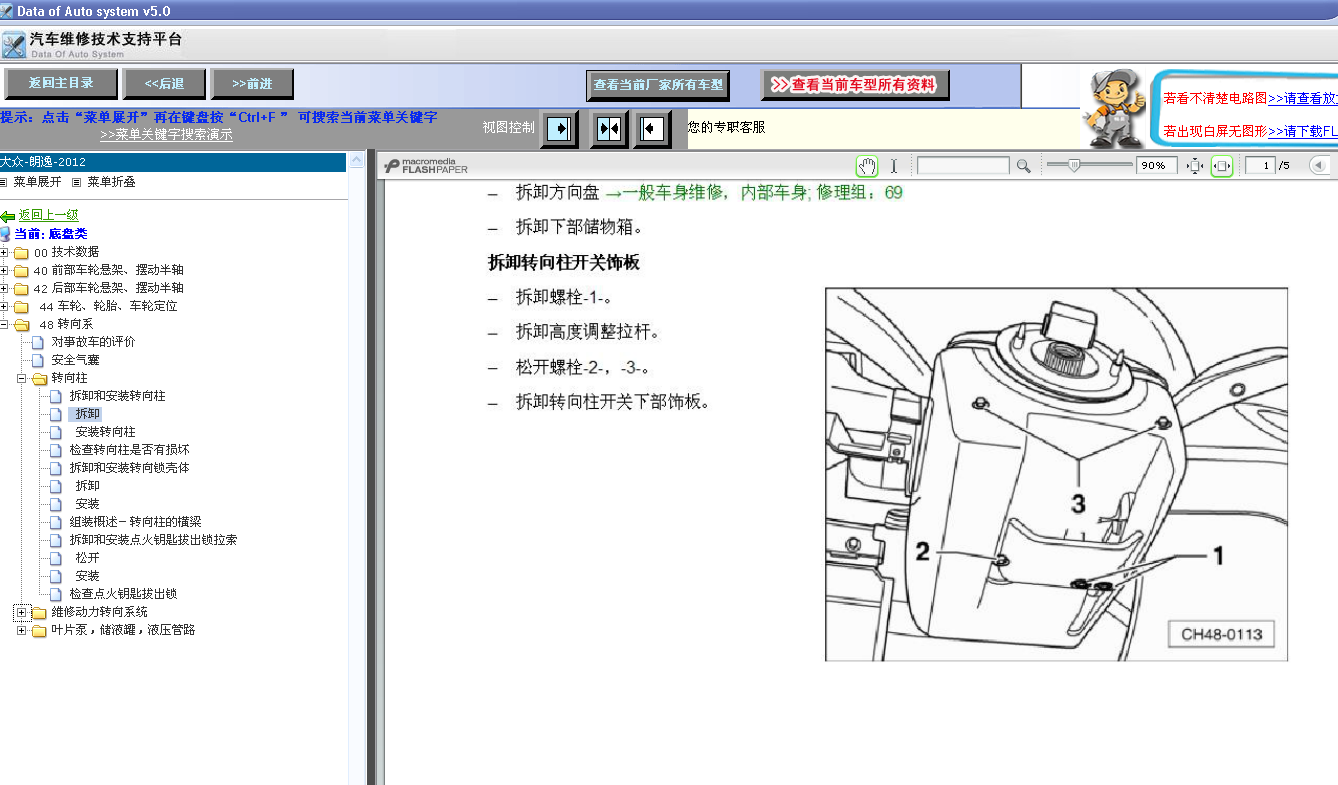Click the green back arrow icon
The width and height of the screenshot is (1338, 785).
[x=8, y=216]
